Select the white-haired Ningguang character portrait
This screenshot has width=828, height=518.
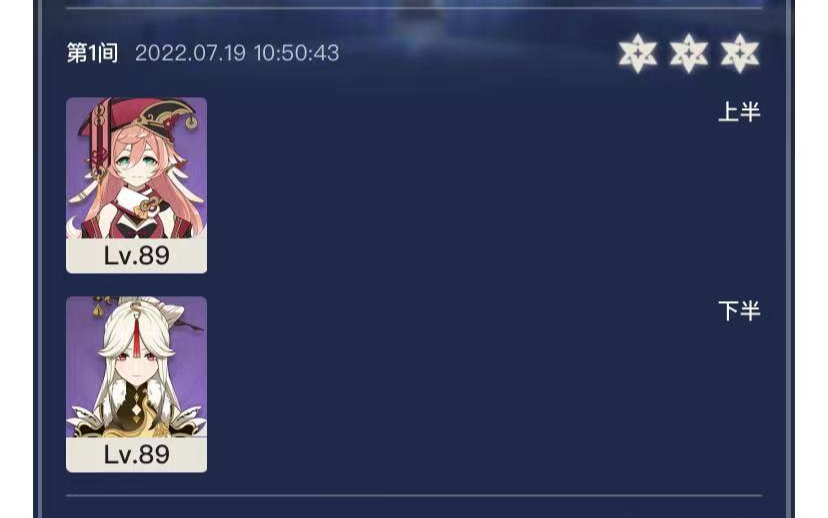pyautogui.click(x=136, y=367)
